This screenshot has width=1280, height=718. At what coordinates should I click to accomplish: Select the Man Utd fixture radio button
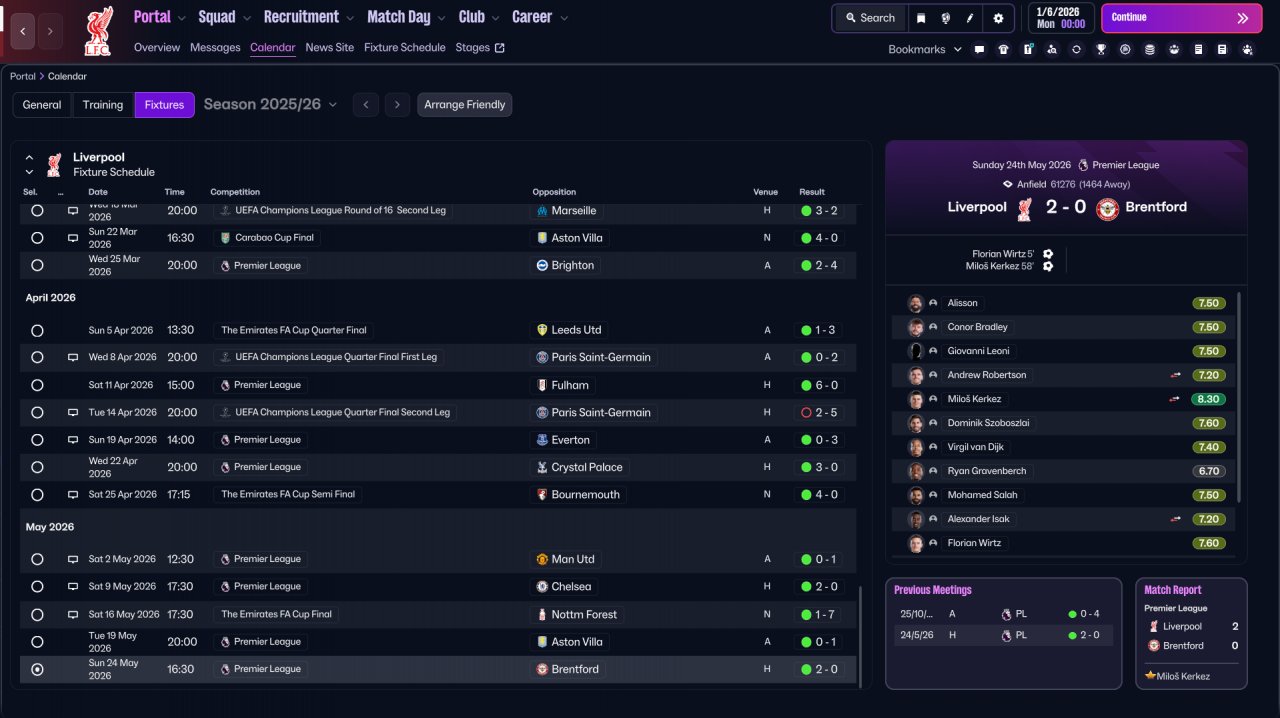(x=37, y=559)
